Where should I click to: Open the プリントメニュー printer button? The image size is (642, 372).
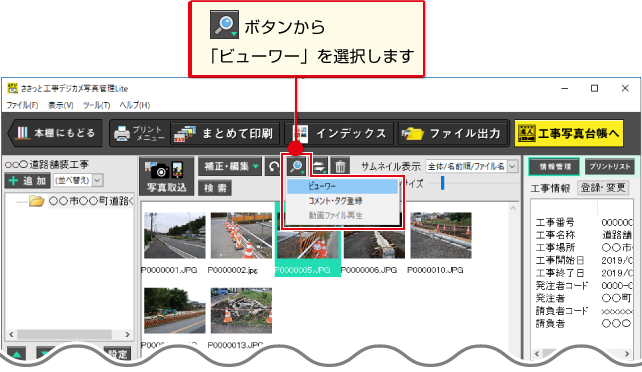pyautogui.click(x=140, y=133)
